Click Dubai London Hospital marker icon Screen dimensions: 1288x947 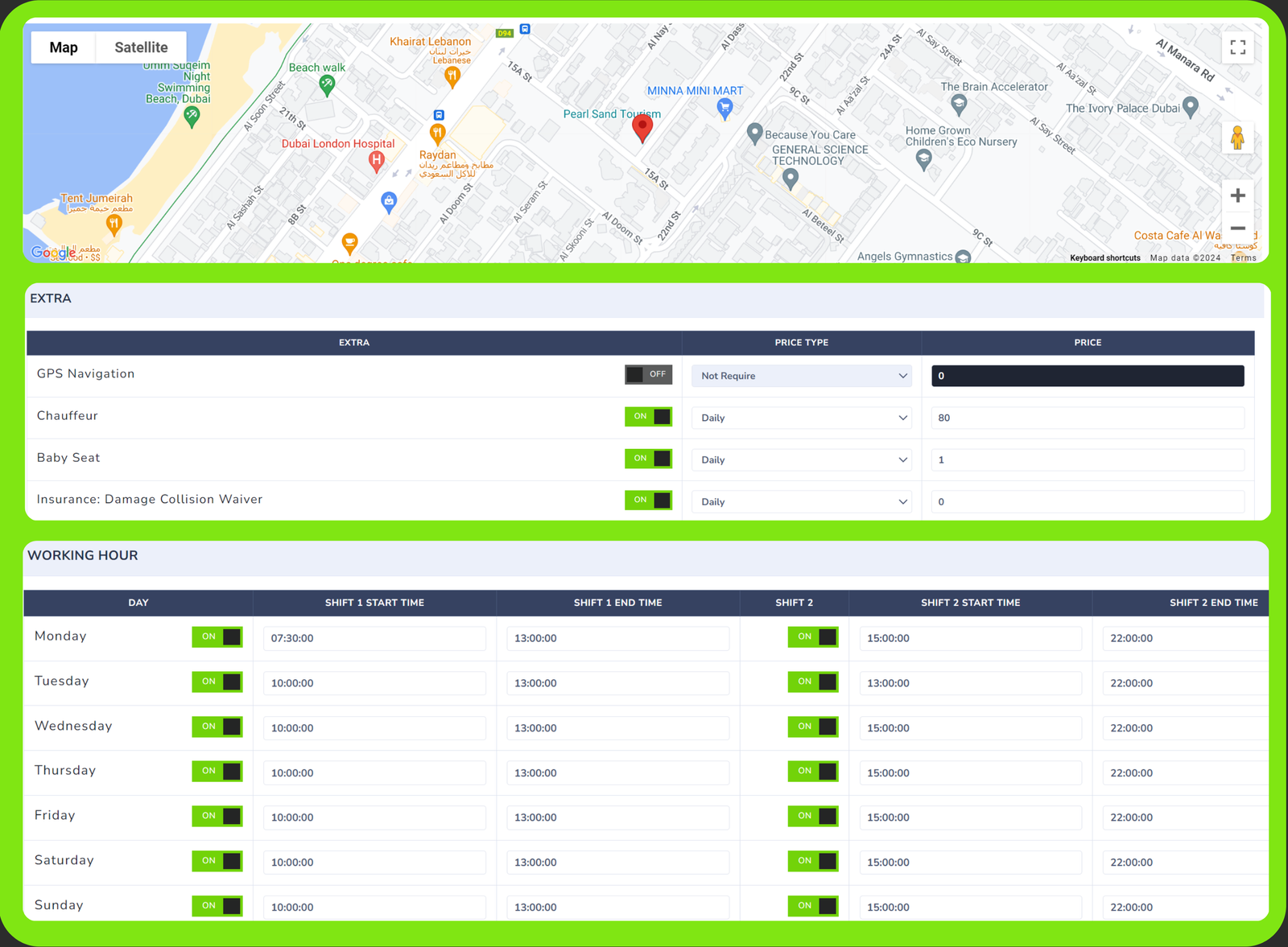coord(376,162)
